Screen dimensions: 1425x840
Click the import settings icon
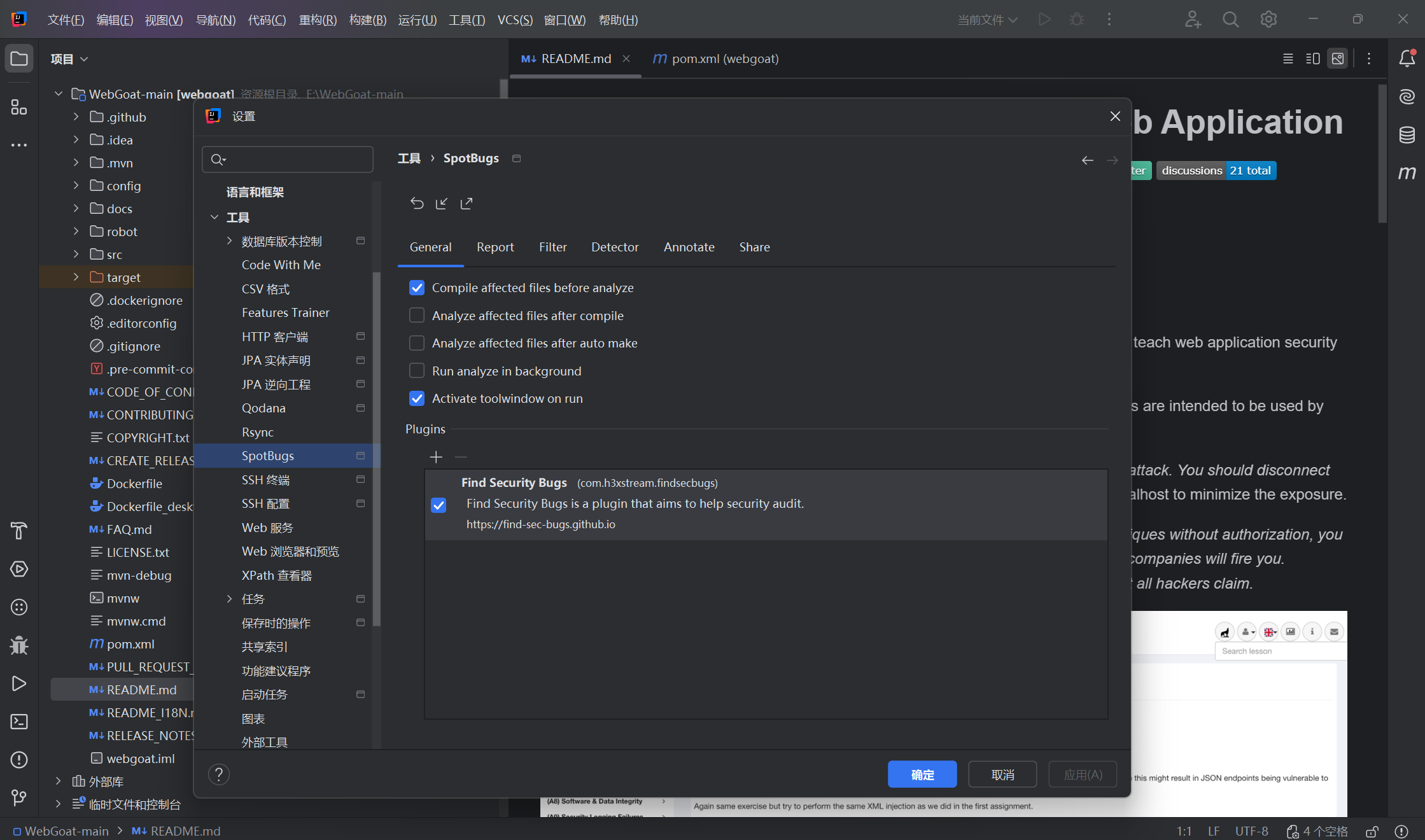pos(442,203)
